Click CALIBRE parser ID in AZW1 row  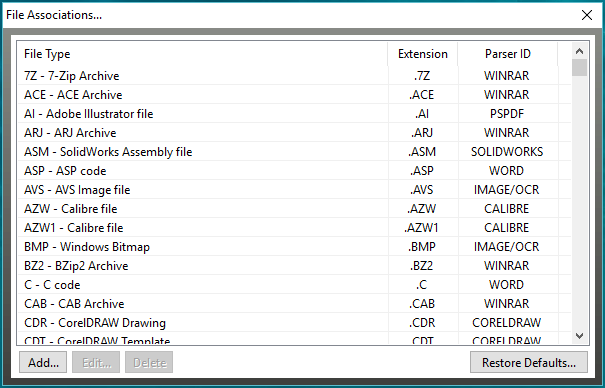click(x=507, y=228)
